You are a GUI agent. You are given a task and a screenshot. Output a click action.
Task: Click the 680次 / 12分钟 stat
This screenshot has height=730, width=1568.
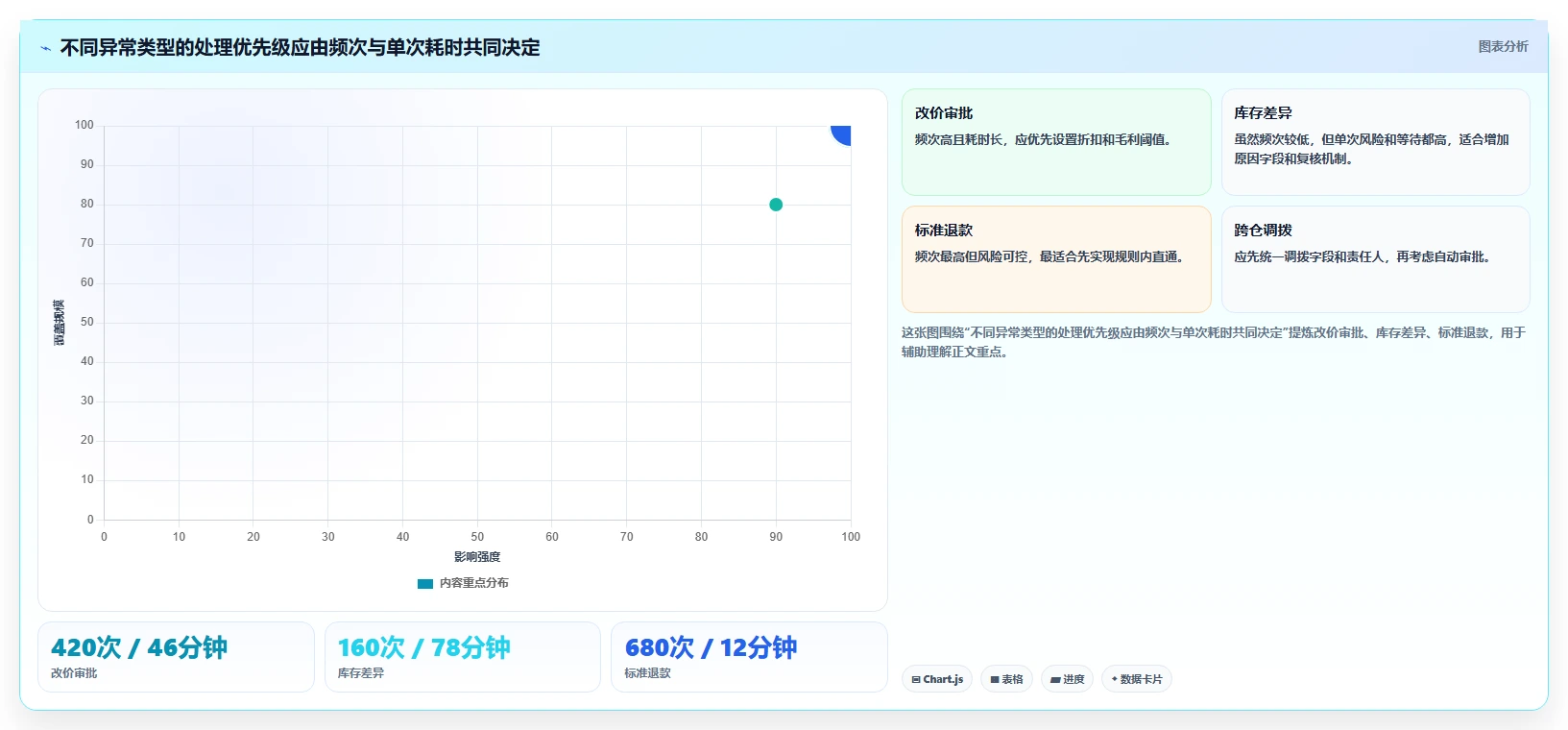[711, 647]
